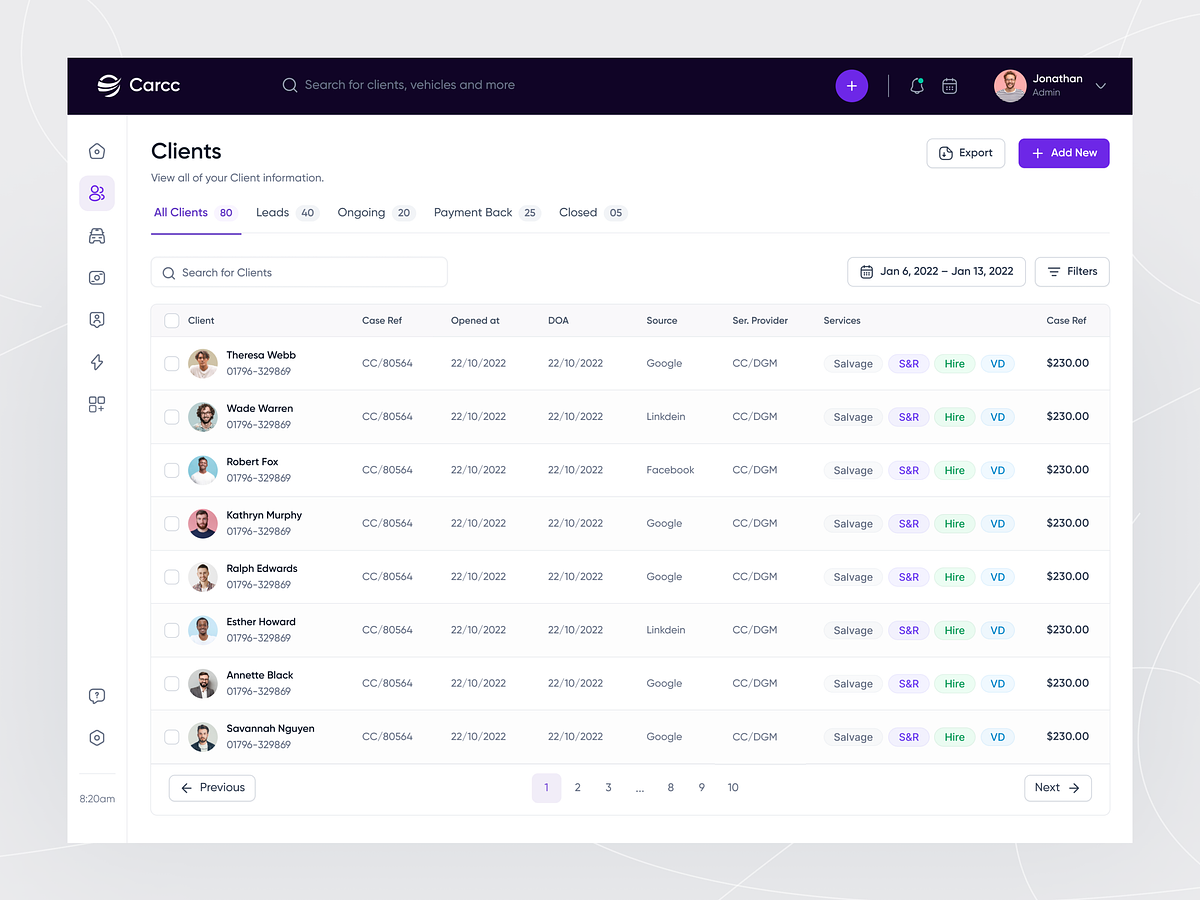Open the settings hexagon icon in sidebar

(97, 738)
